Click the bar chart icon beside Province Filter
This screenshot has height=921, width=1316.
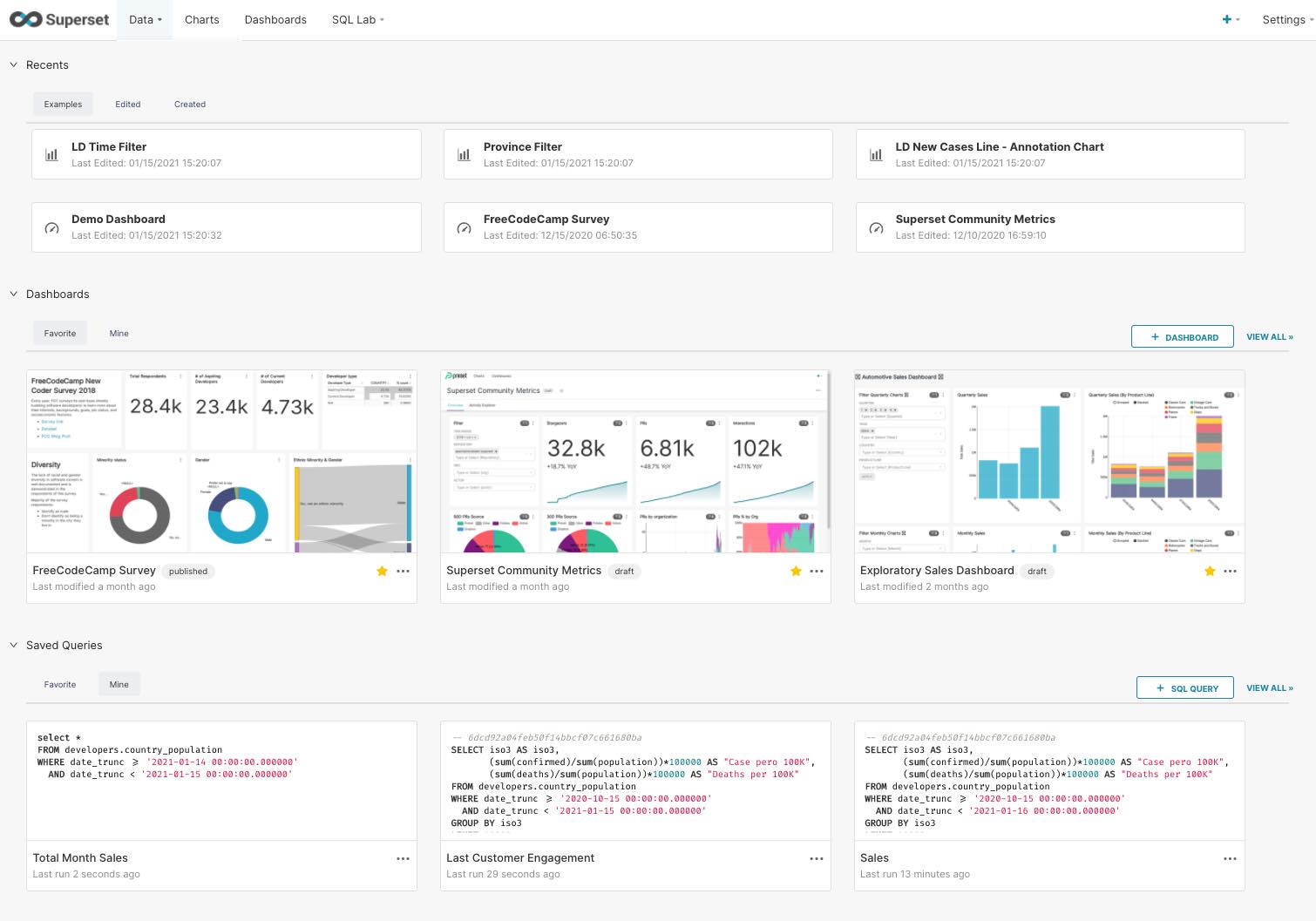464,155
